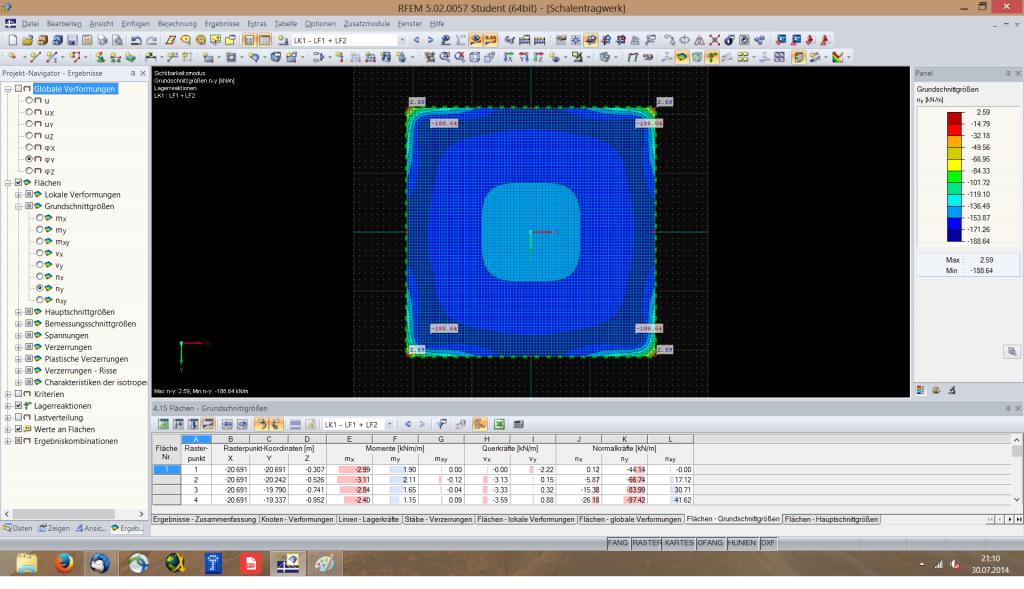
Task: Open Firefox from the taskbar
Action: pyautogui.click(x=63, y=563)
